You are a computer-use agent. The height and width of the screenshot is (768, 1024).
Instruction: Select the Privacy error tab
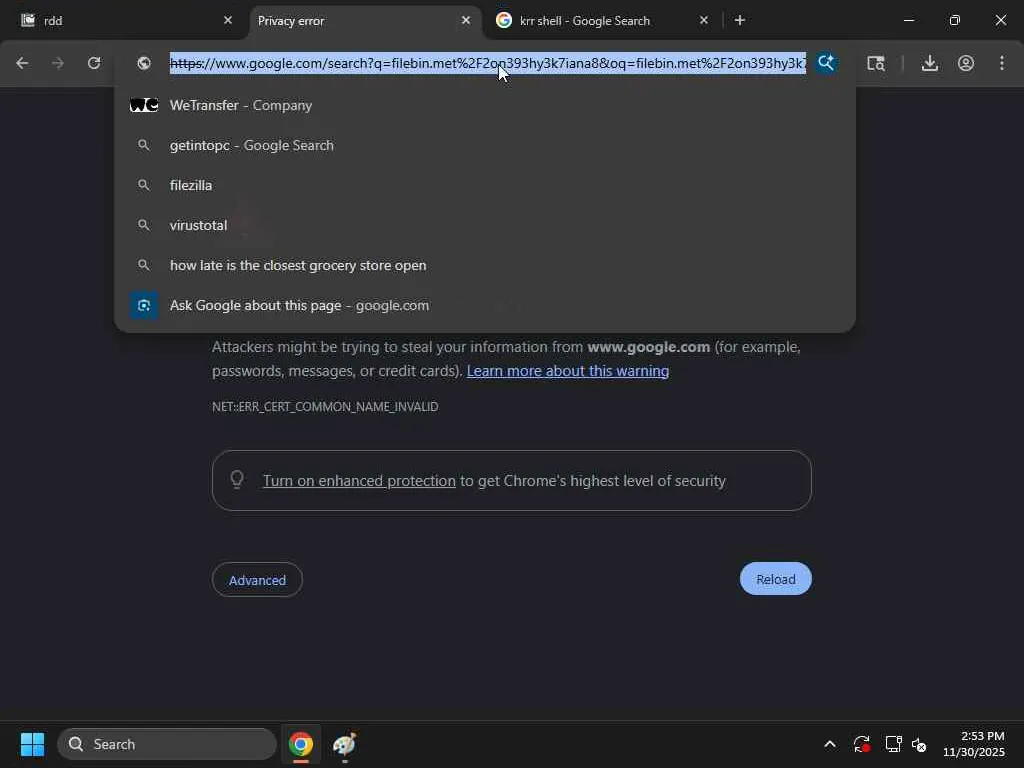[364, 21]
